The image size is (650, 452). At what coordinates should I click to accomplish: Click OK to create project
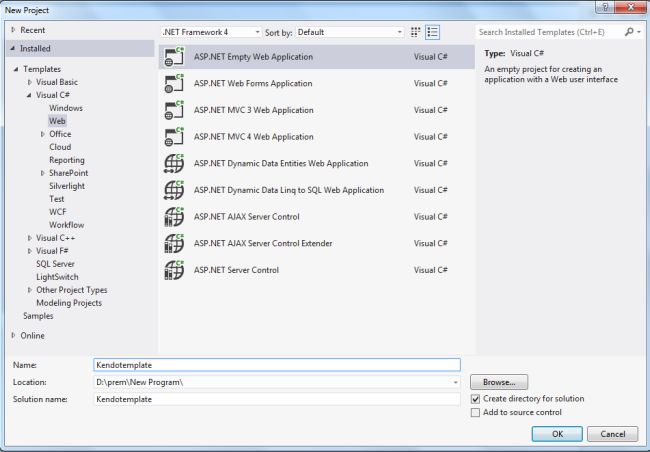click(557, 434)
